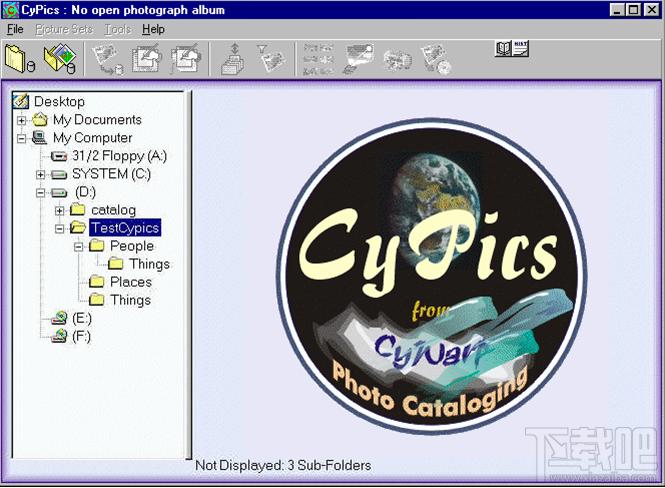Select the SYSTEM (C:) drive
Image resolution: width=665 pixels, height=488 pixels.
[111, 174]
